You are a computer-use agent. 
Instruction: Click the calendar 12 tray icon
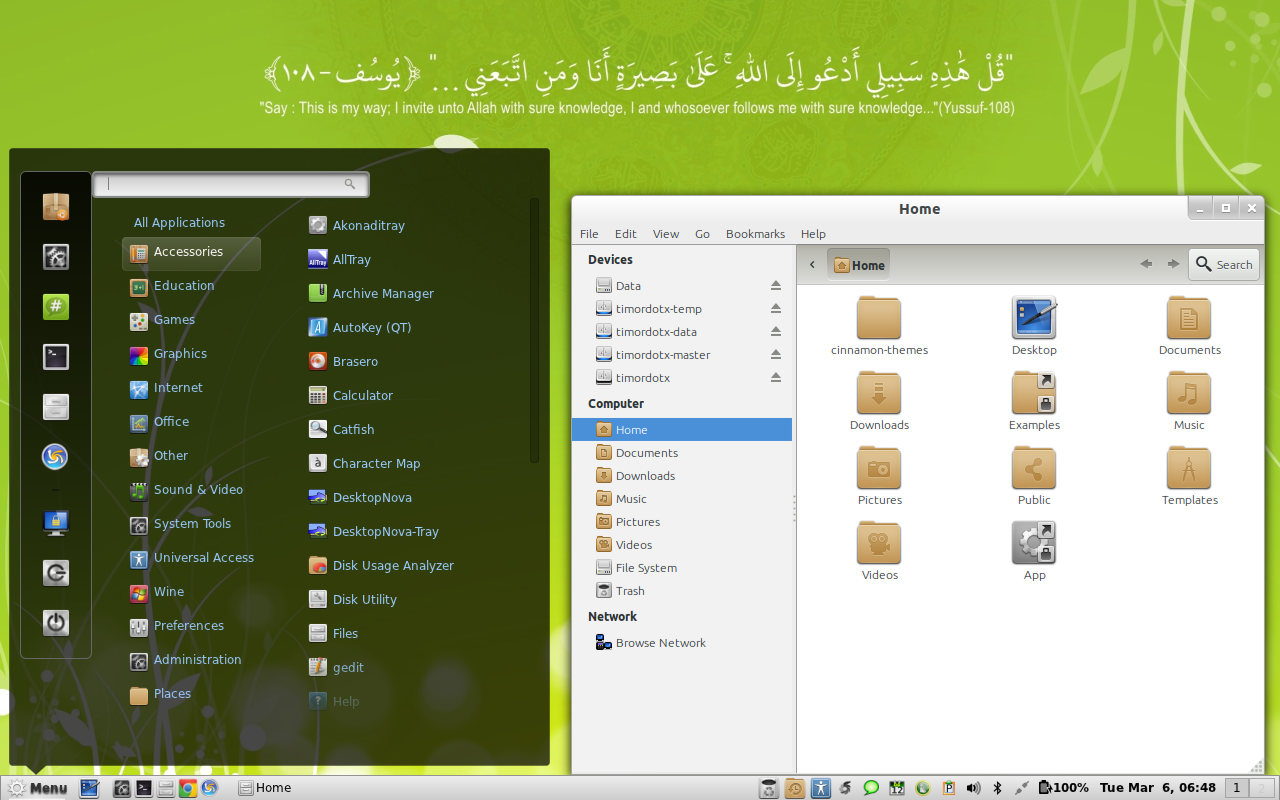click(x=897, y=788)
